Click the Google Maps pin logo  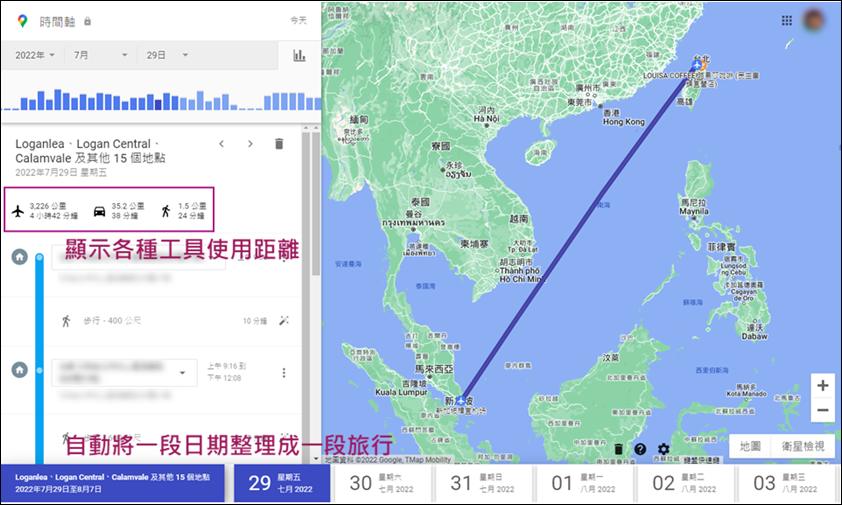[22, 21]
